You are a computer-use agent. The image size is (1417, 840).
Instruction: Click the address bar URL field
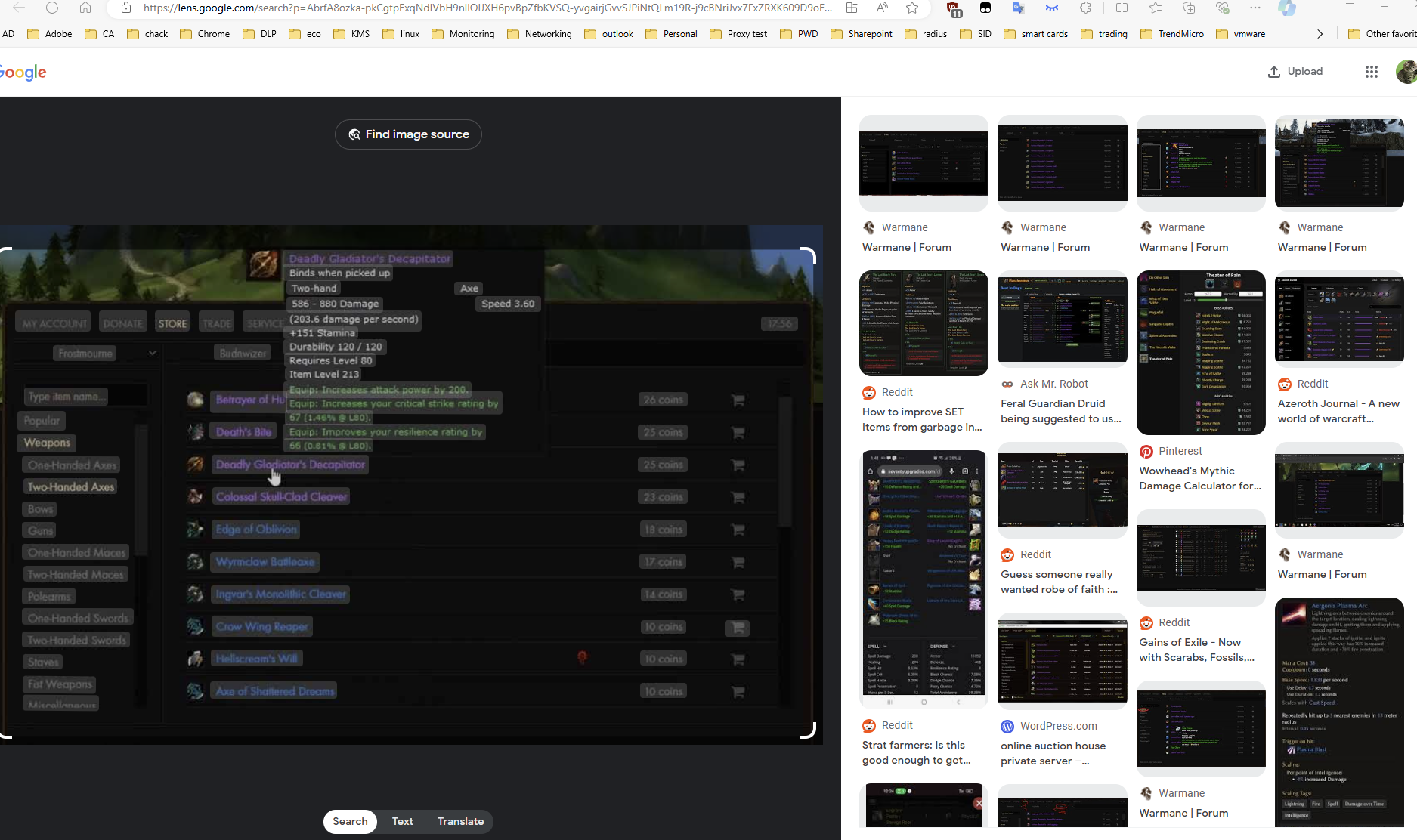click(487, 8)
